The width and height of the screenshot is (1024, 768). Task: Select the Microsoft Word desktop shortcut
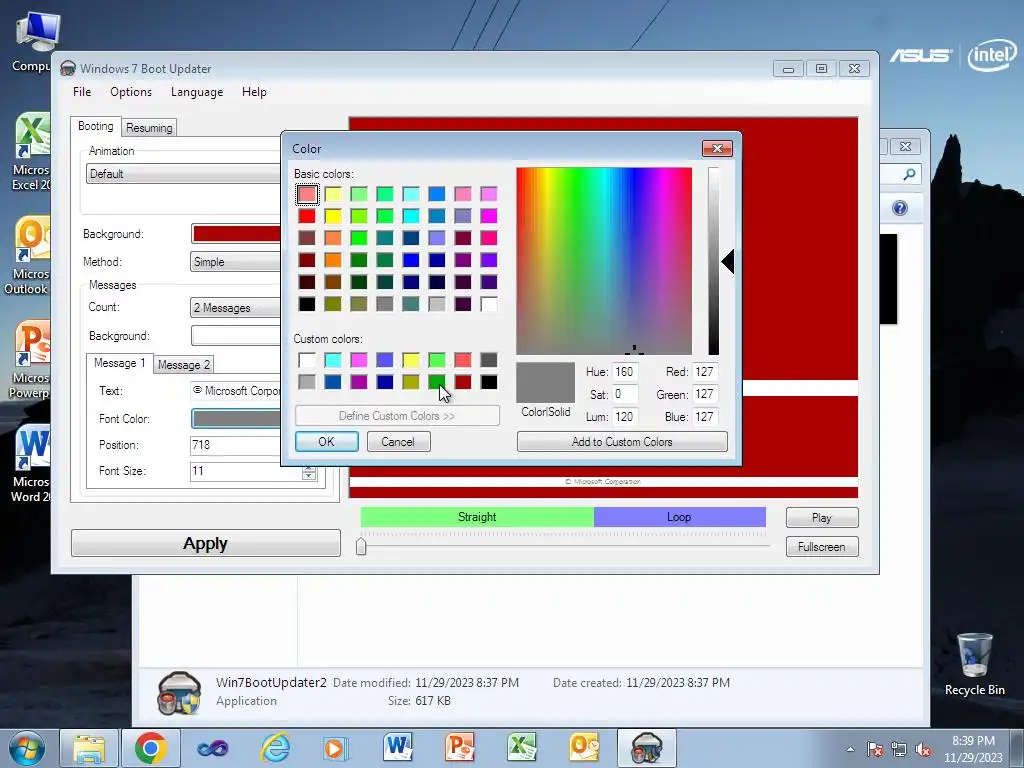(x=29, y=464)
